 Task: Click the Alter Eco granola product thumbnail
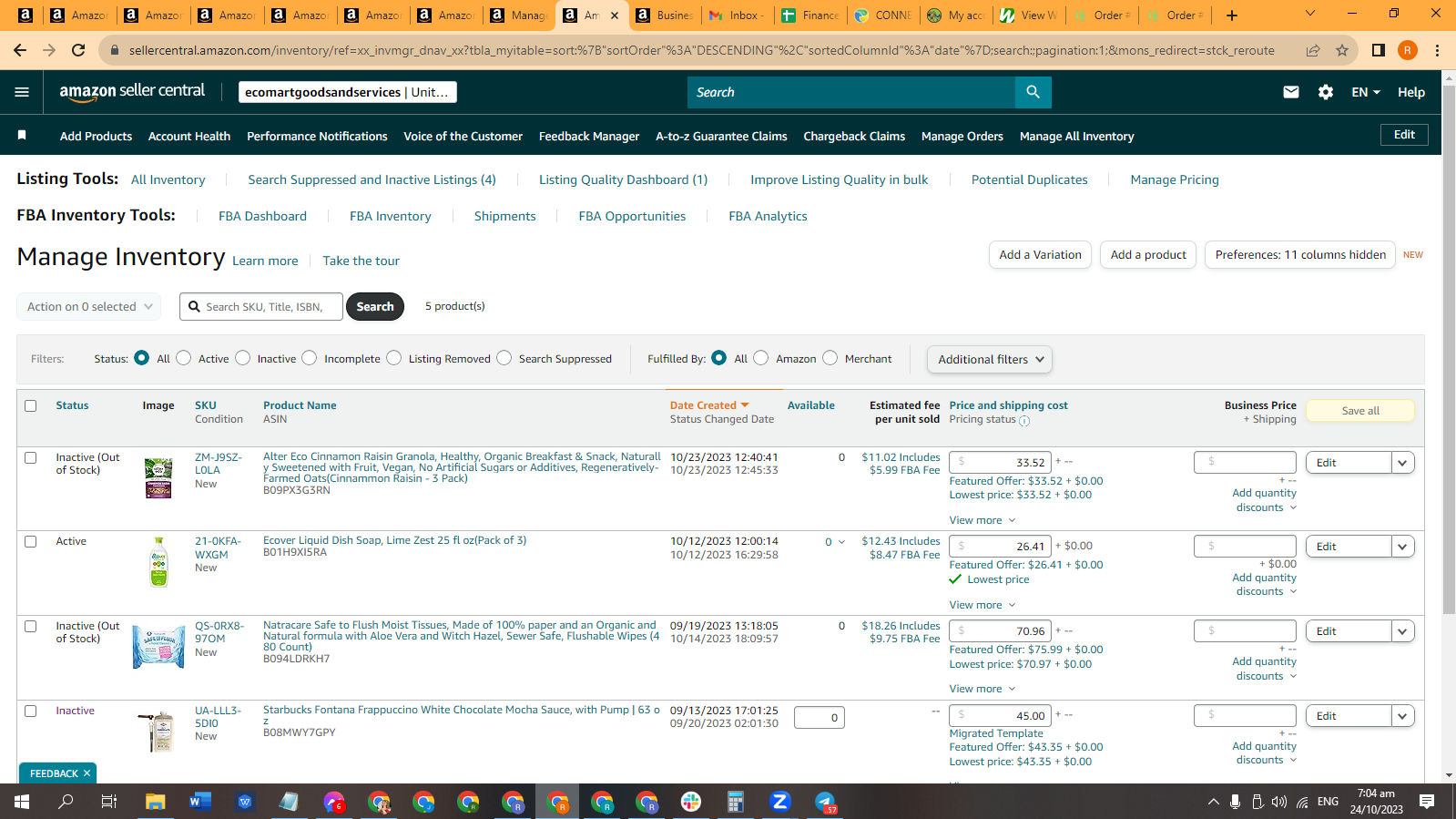(x=158, y=478)
